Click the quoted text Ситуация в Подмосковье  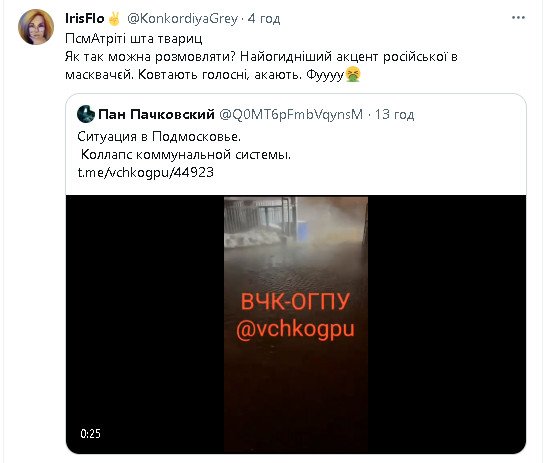click(x=159, y=136)
